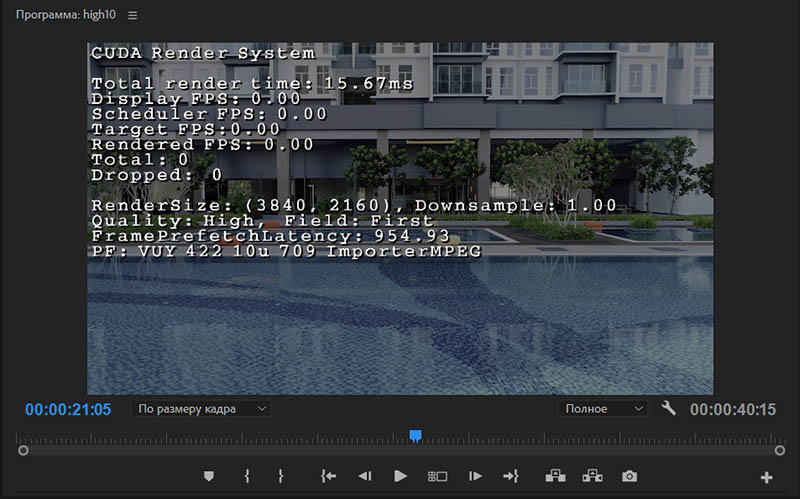Screen dimensions: 800x499
Task: Click the left zoom scroll bar handle
Action: (23, 451)
